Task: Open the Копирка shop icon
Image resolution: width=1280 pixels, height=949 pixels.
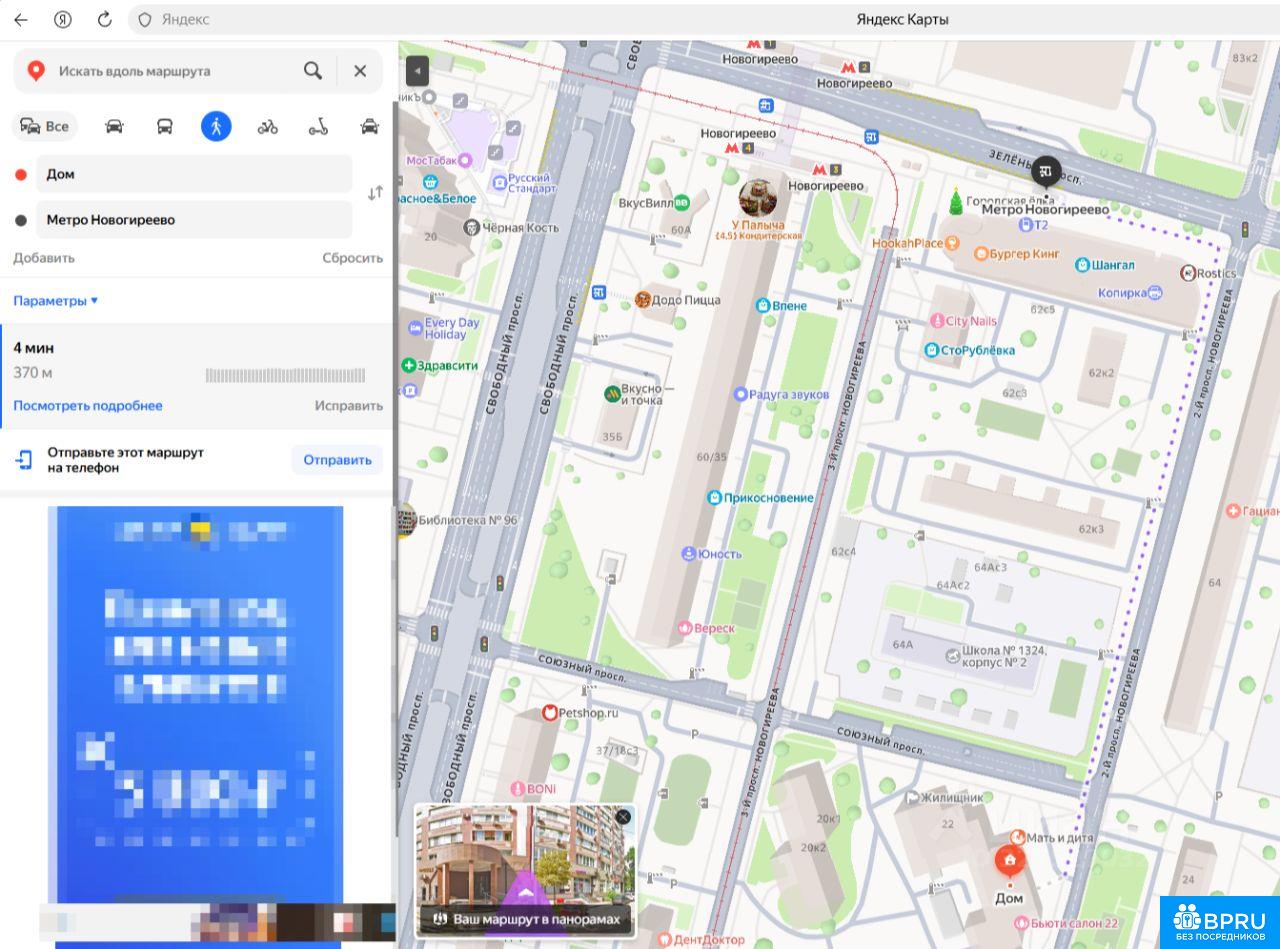Action: [1155, 293]
